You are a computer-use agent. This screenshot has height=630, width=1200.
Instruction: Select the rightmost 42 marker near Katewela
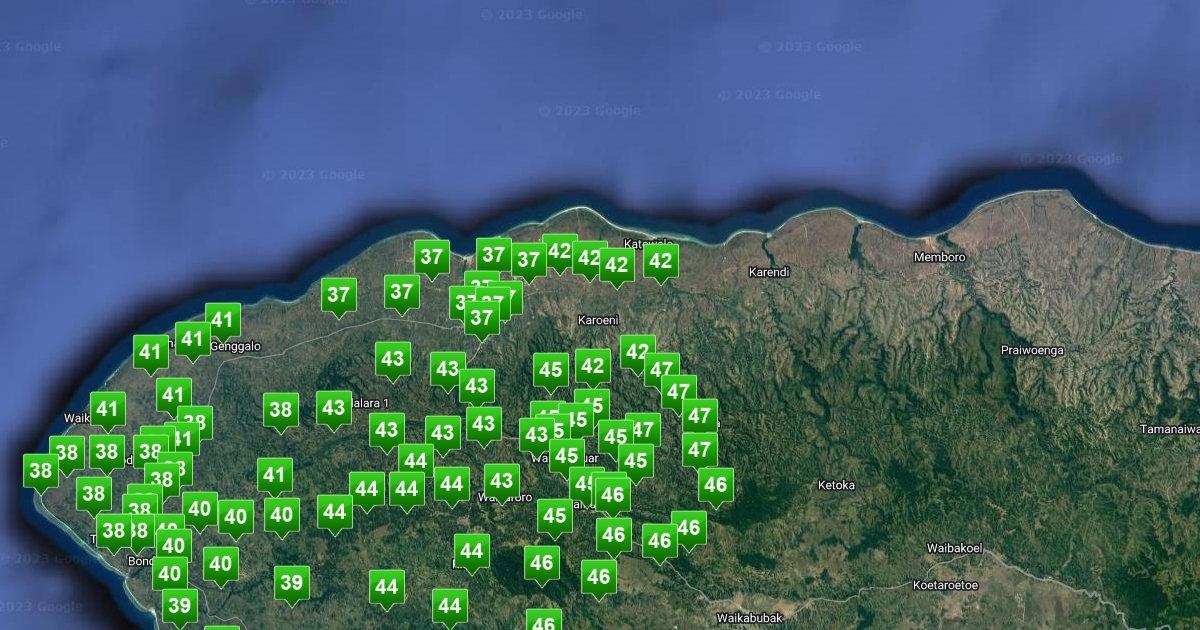660,261
